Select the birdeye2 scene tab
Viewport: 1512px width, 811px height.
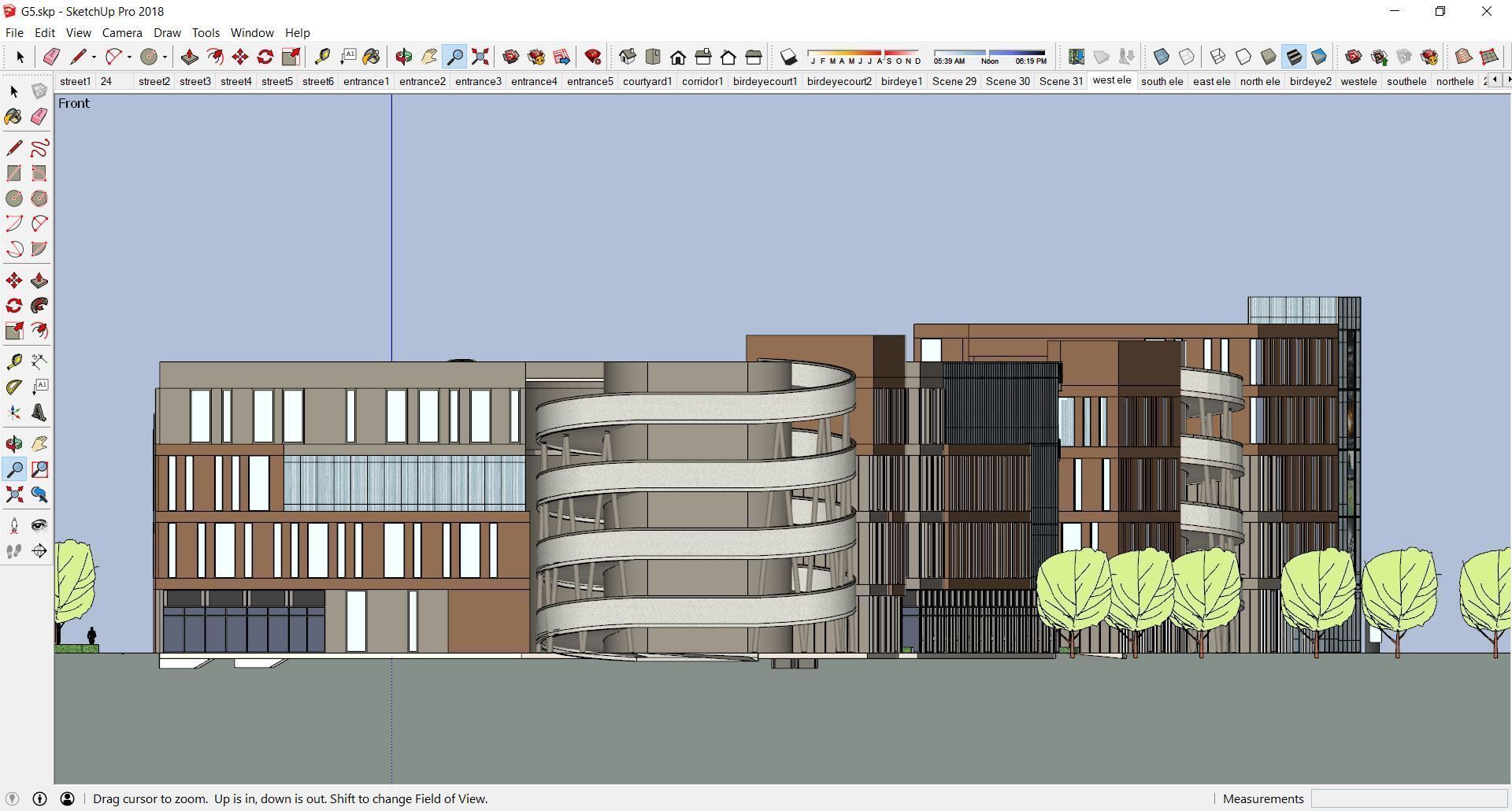click(1310, 81)
